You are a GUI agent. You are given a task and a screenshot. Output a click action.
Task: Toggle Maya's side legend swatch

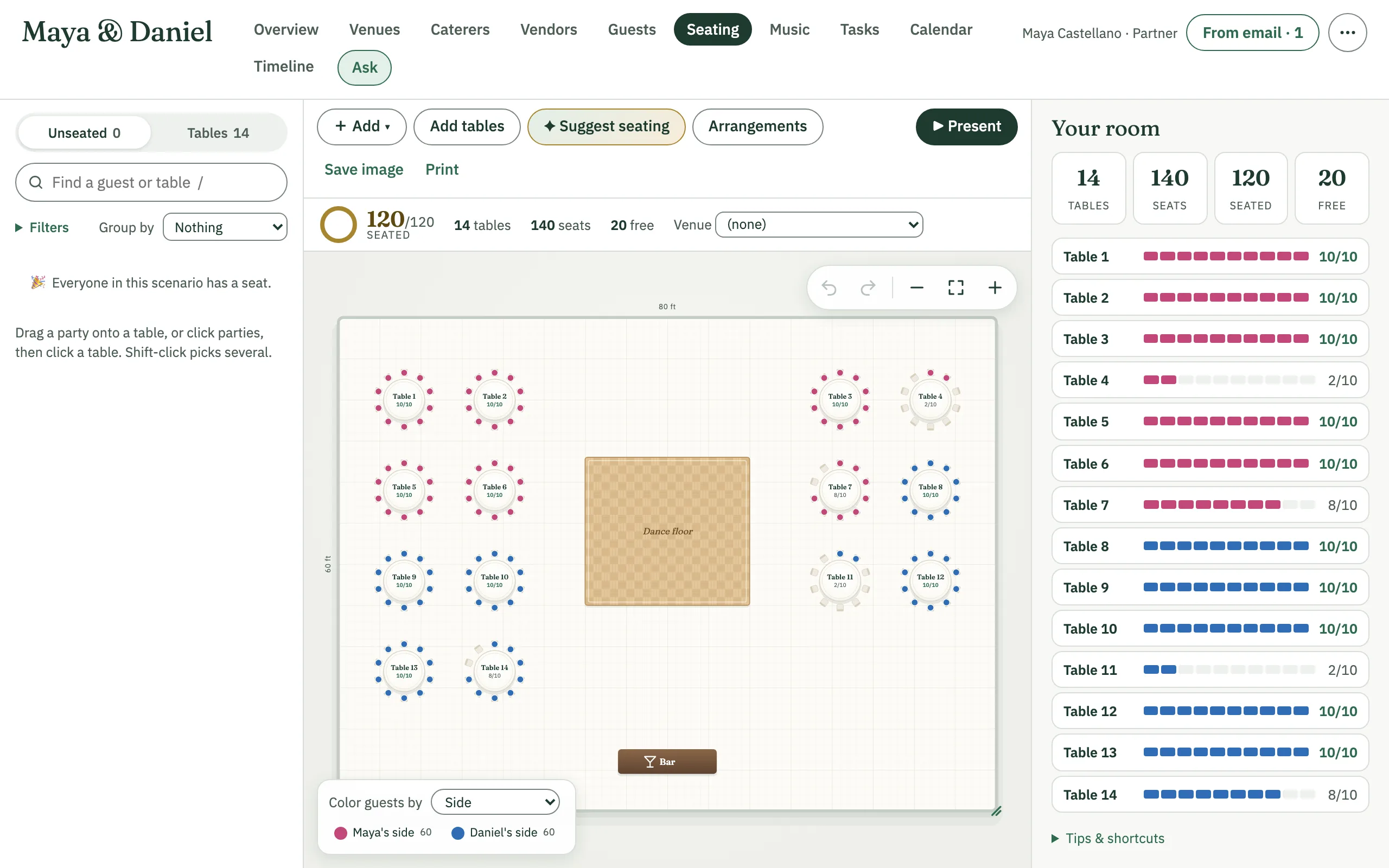click(x=340, y=832)
